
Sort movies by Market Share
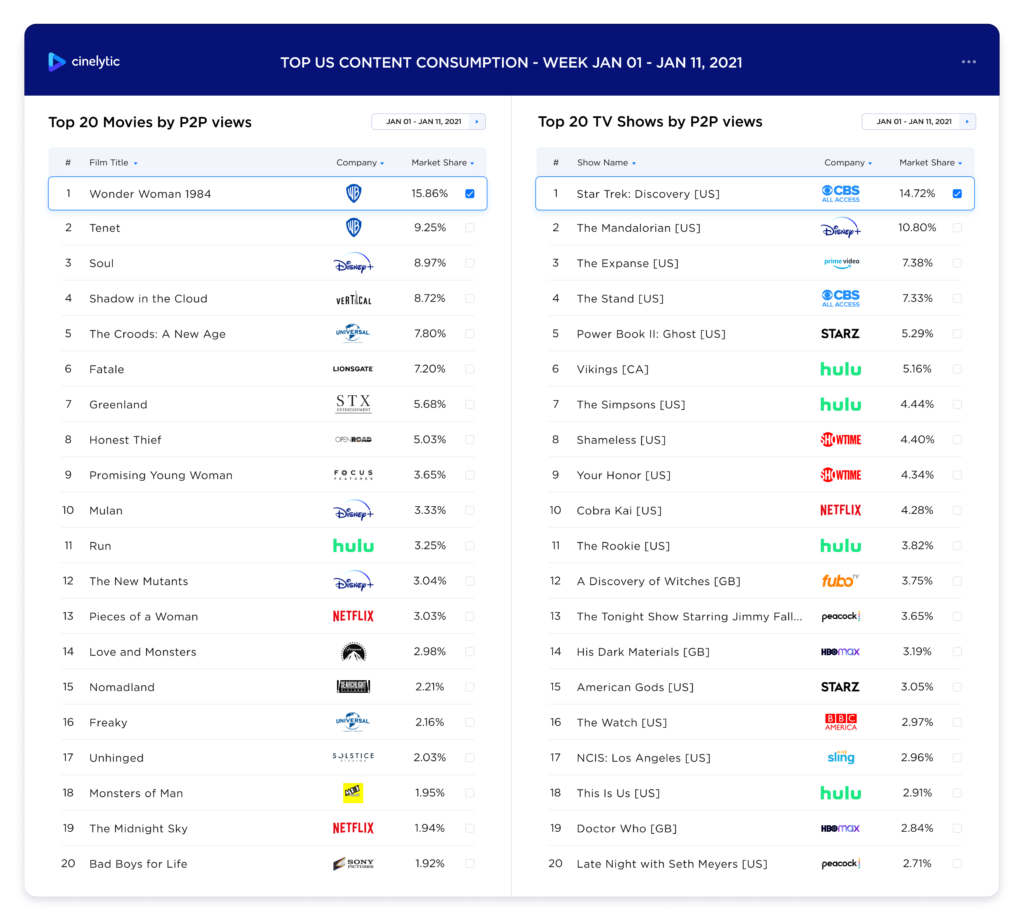(442, 163)
